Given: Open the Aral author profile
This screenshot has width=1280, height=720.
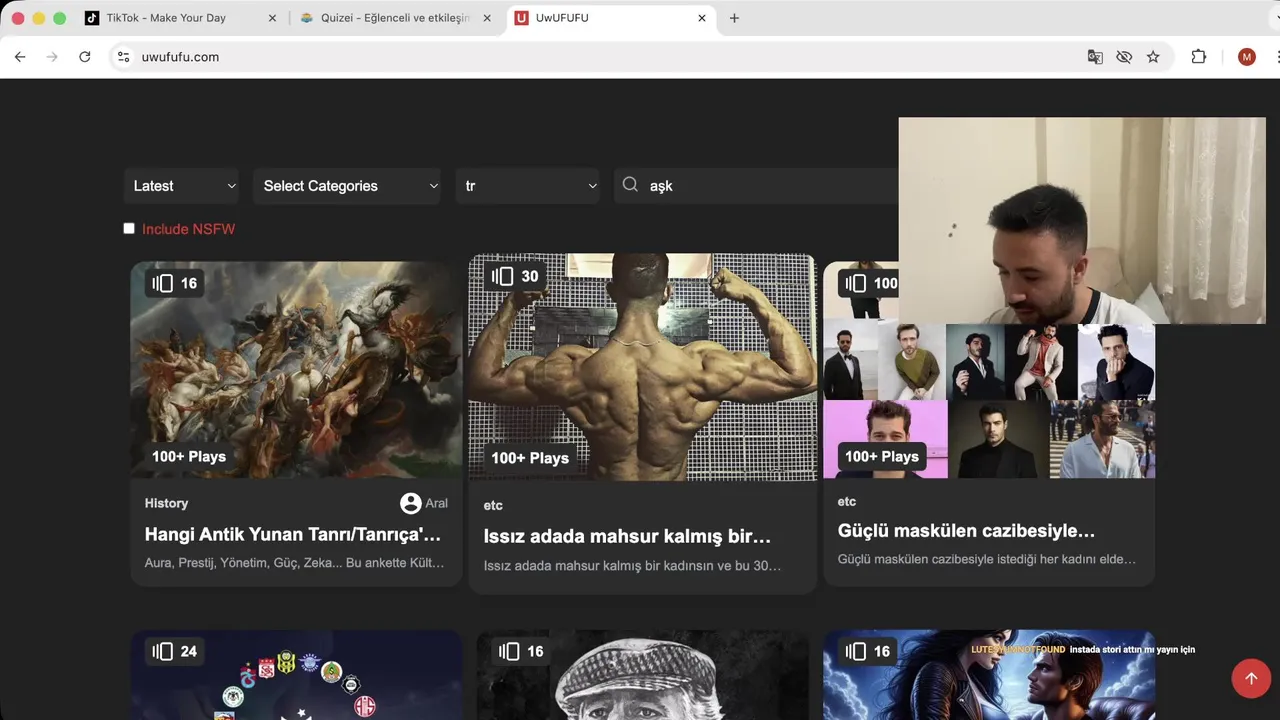Looking at the screenshot, I should tap(436, 503).
